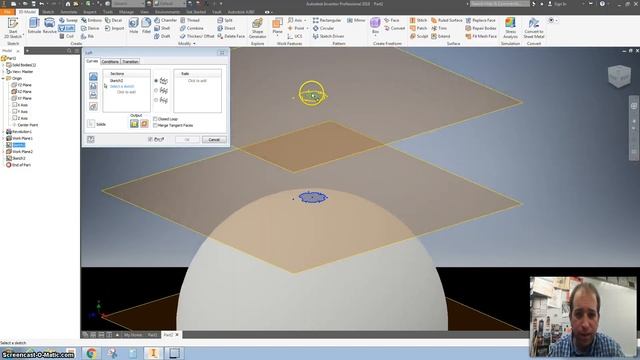Choose Ruled Surface tool
640x360 pixels.
447,20
